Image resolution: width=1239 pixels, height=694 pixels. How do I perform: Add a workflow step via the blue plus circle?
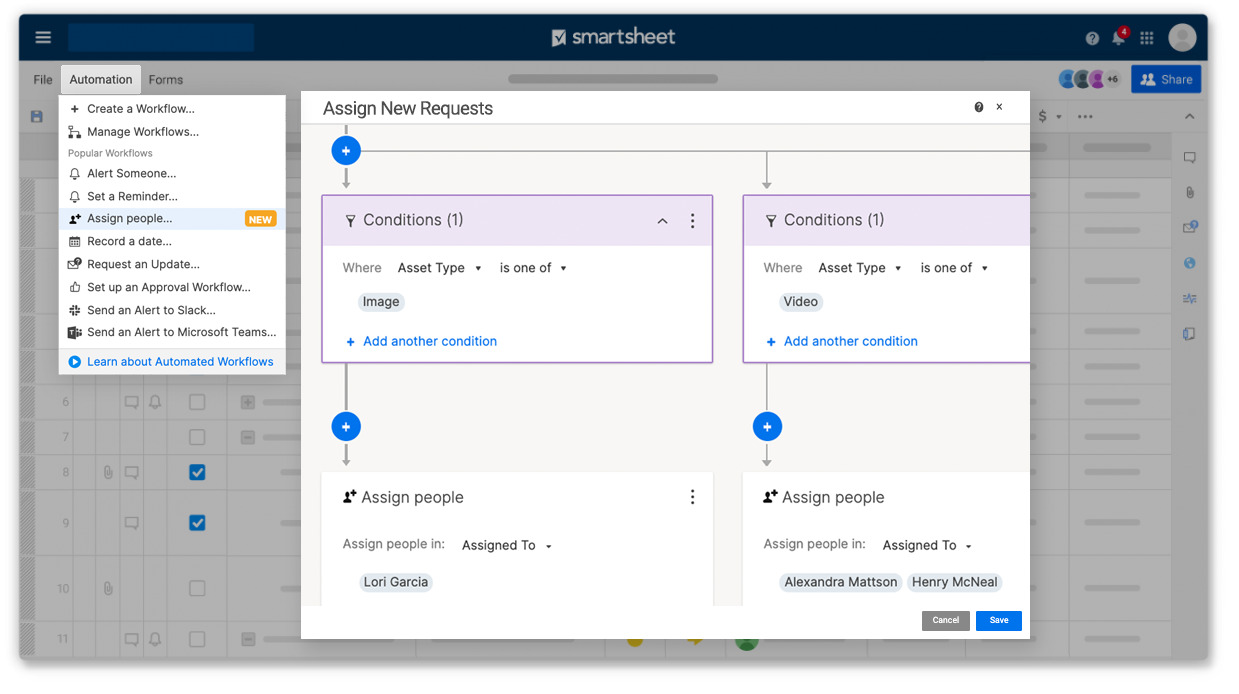[x=346, y=150]
